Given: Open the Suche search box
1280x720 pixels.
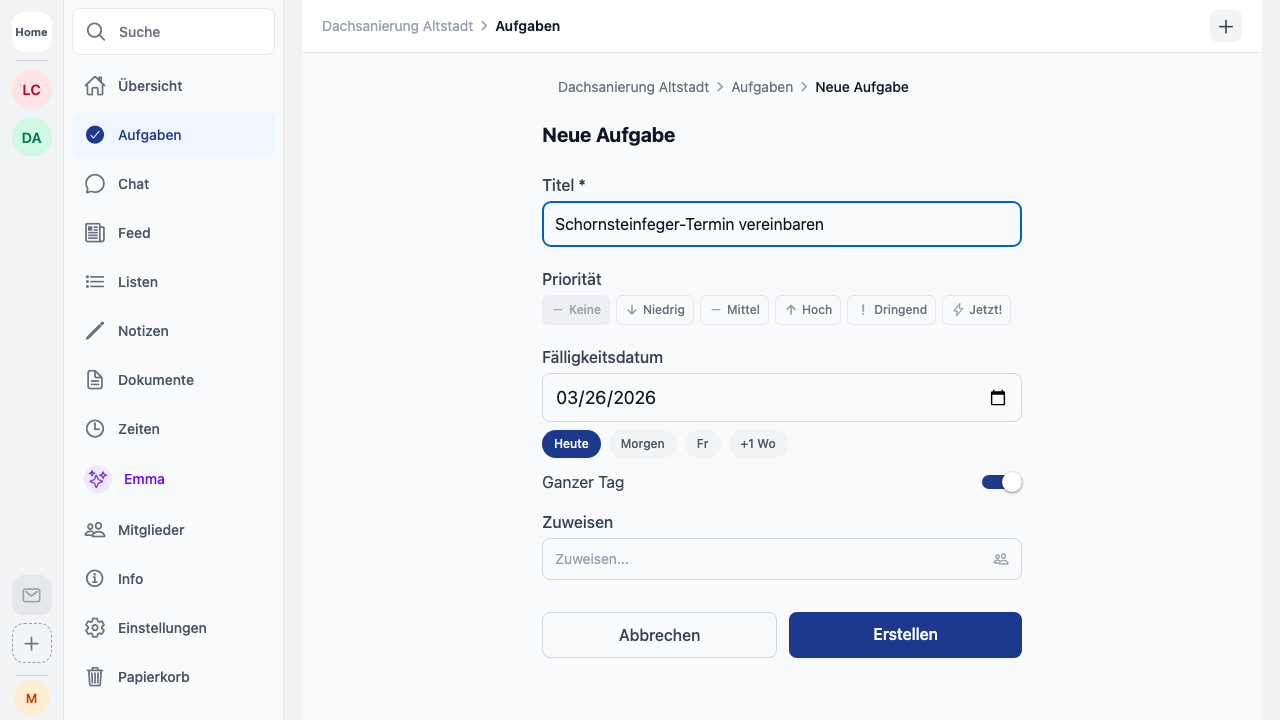Looking at the screenshot, I should coord(173,32).
